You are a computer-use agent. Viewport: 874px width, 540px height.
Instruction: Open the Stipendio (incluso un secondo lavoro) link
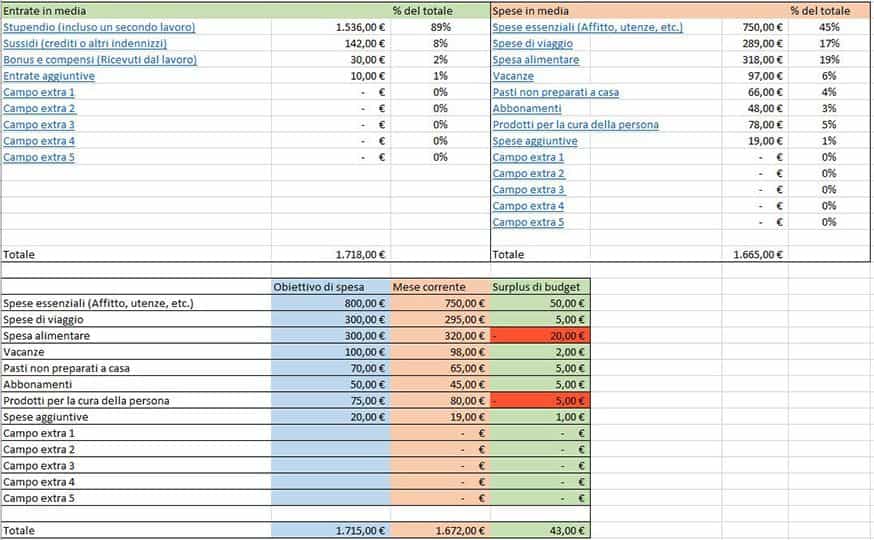tap(99, 27)
